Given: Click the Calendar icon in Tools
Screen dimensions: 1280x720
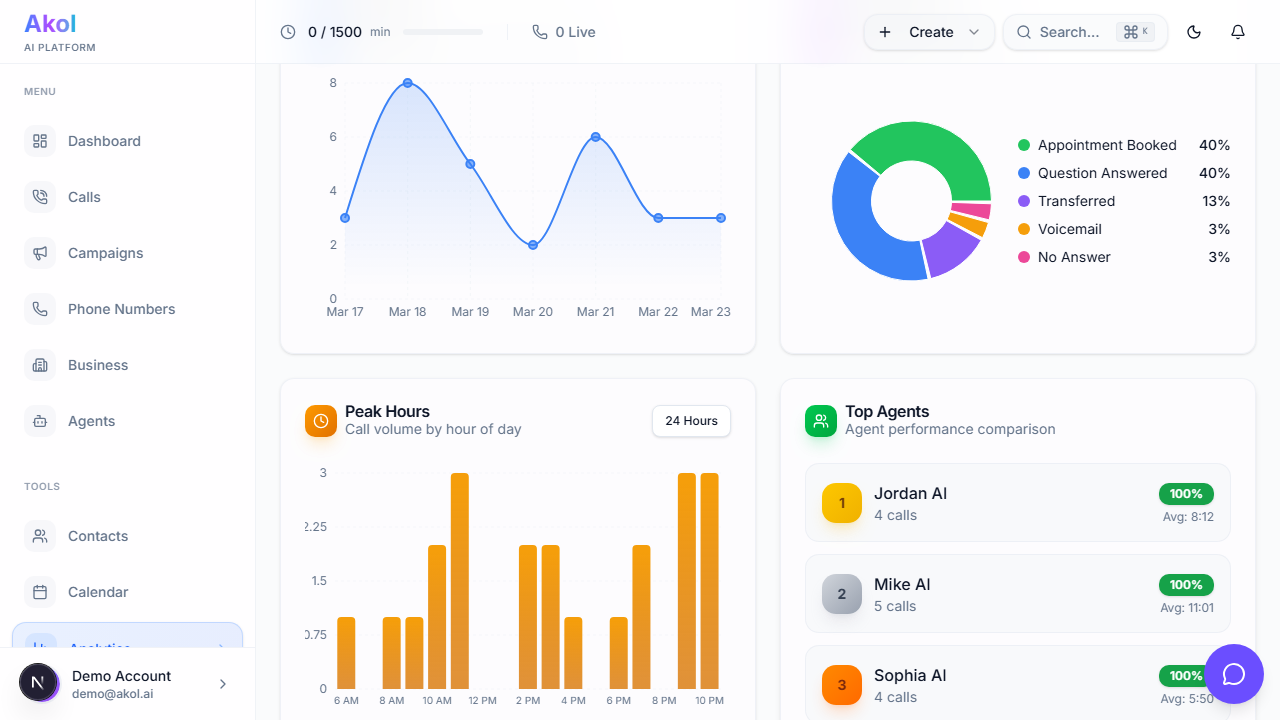Looking at the screenshot, I should (40, 592).
